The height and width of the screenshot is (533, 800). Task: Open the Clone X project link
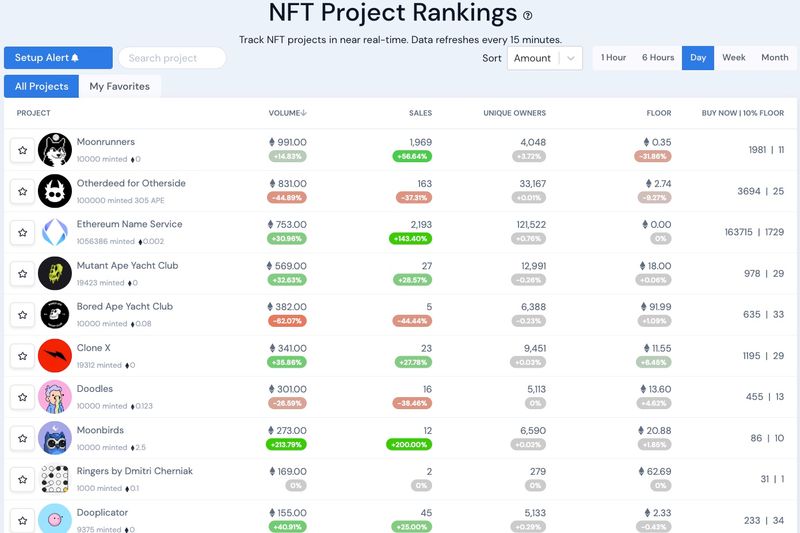[93, 348]
